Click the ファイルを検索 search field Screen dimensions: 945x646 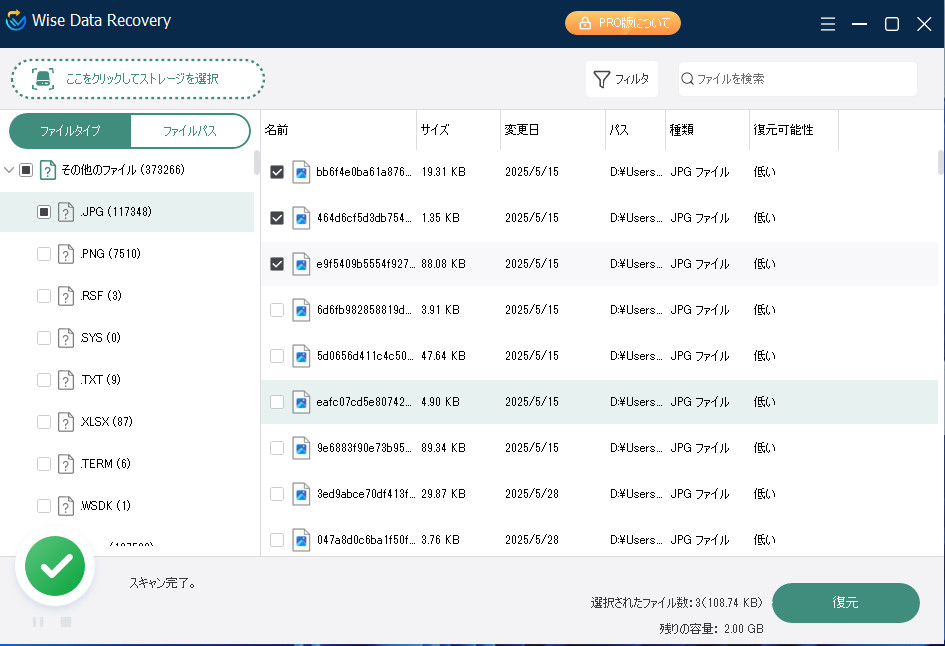click(x=800, y=79)
